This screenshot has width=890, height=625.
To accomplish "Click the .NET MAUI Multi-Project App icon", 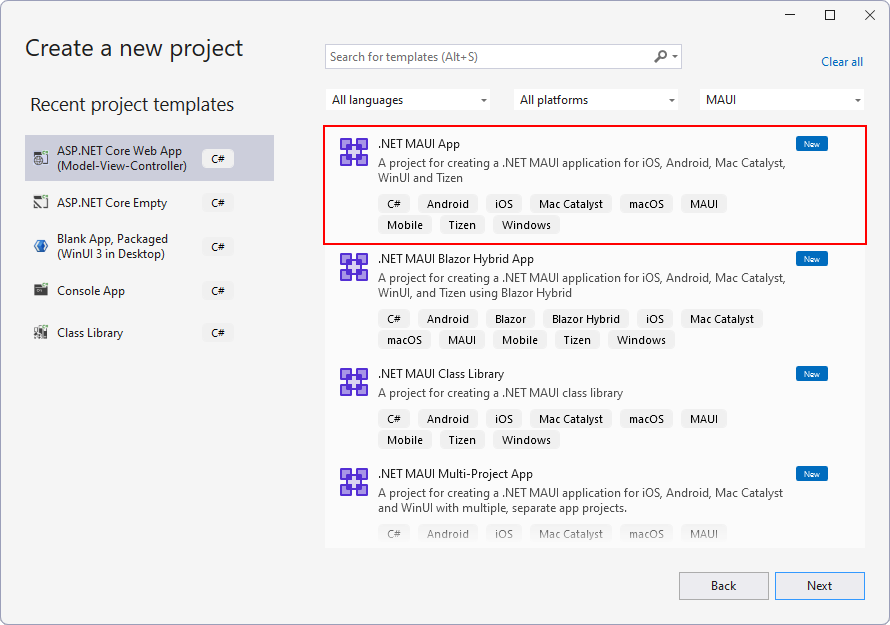I will click(353, 481).
